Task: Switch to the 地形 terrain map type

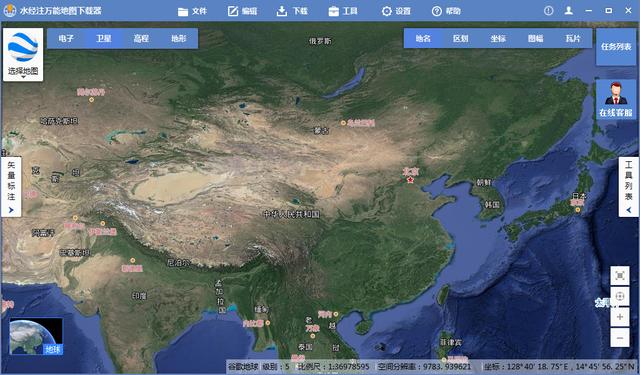Action: coord(179,38)
